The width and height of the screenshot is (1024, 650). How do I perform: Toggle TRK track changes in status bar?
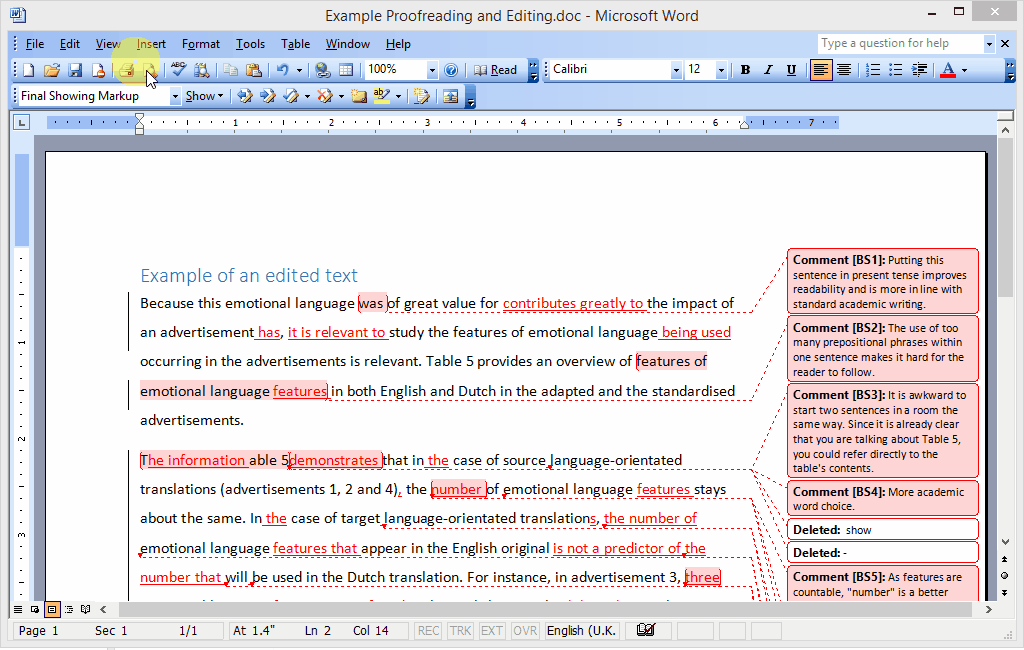(460, 631)
